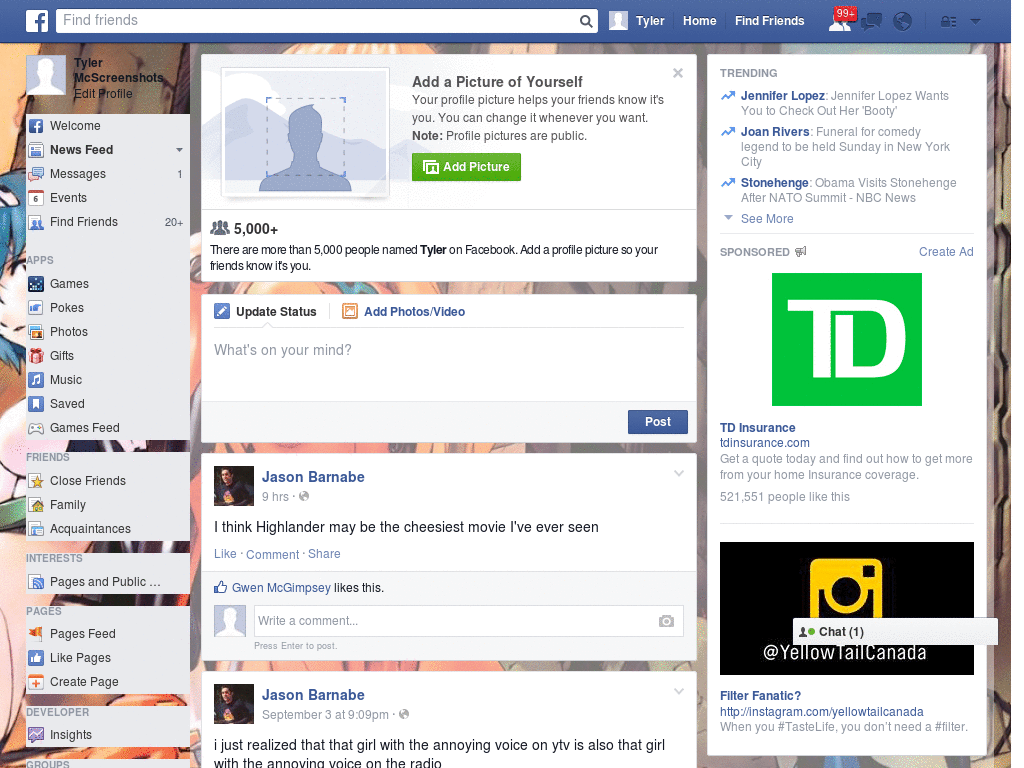Click the search magnifier icon
Image resolution: width=1024 pixels, height=768 pixels.
coord(586,21)
